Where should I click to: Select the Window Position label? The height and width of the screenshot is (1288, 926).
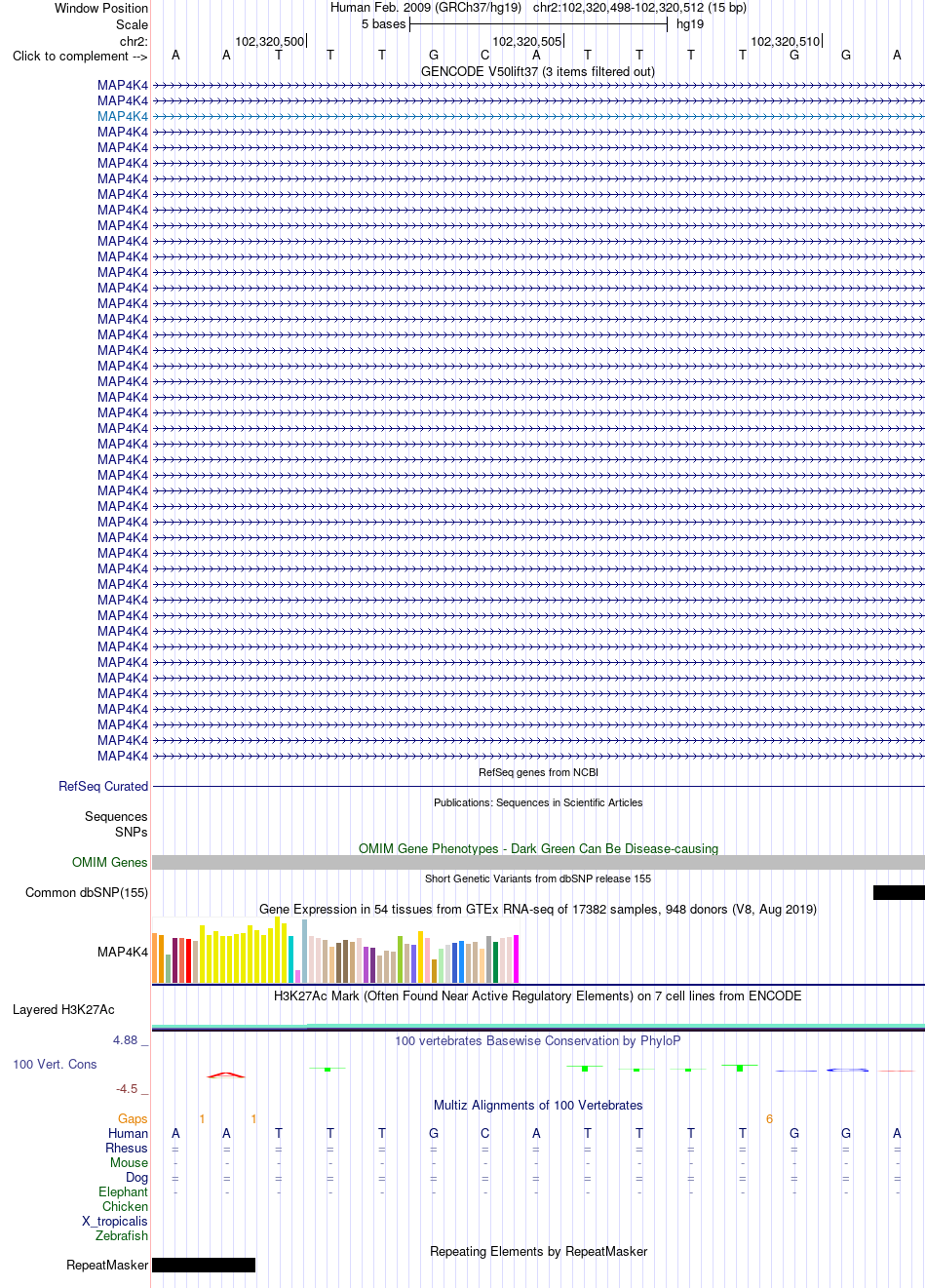click(x=101, y=8)
